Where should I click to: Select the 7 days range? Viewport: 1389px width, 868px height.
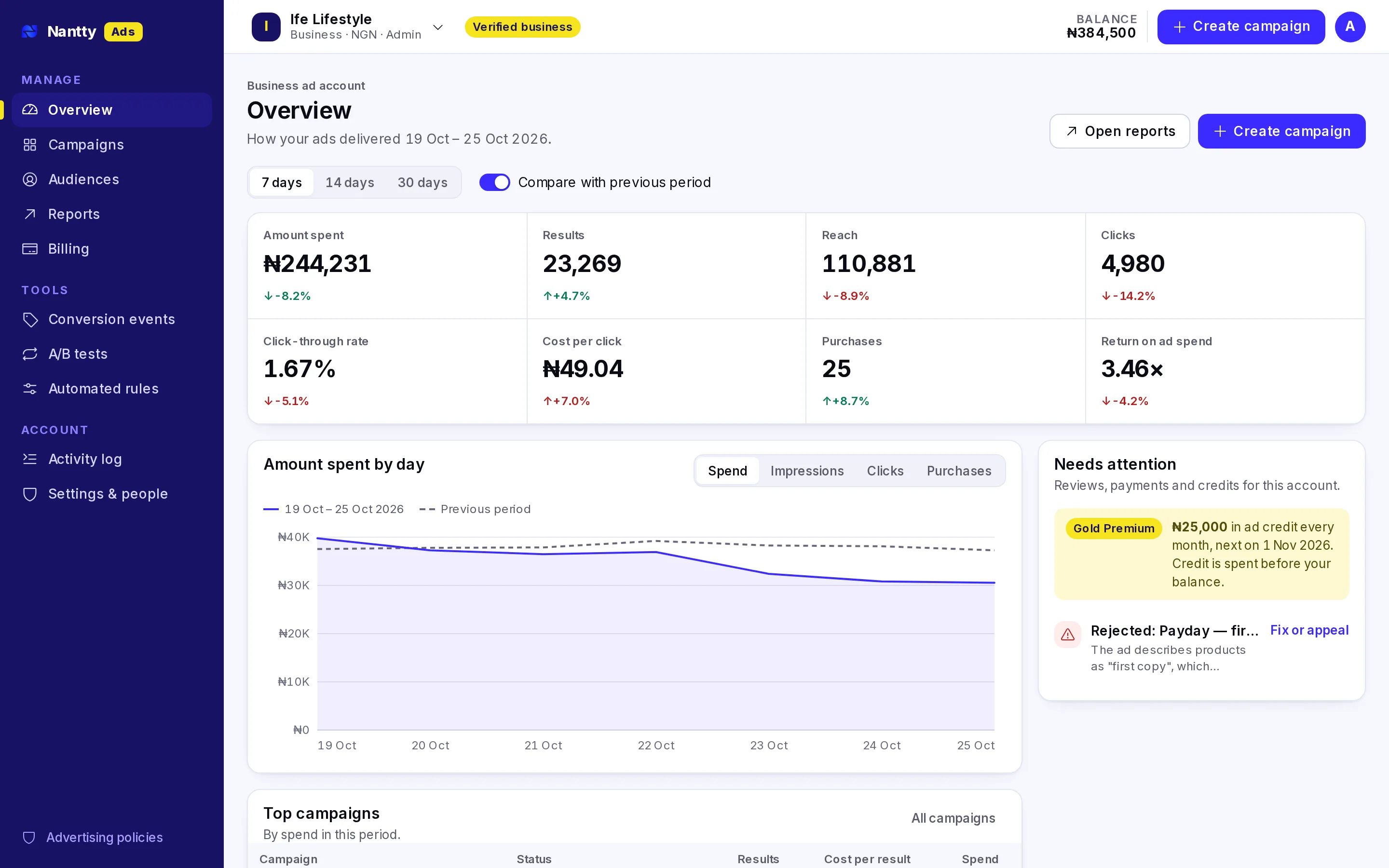282,182
